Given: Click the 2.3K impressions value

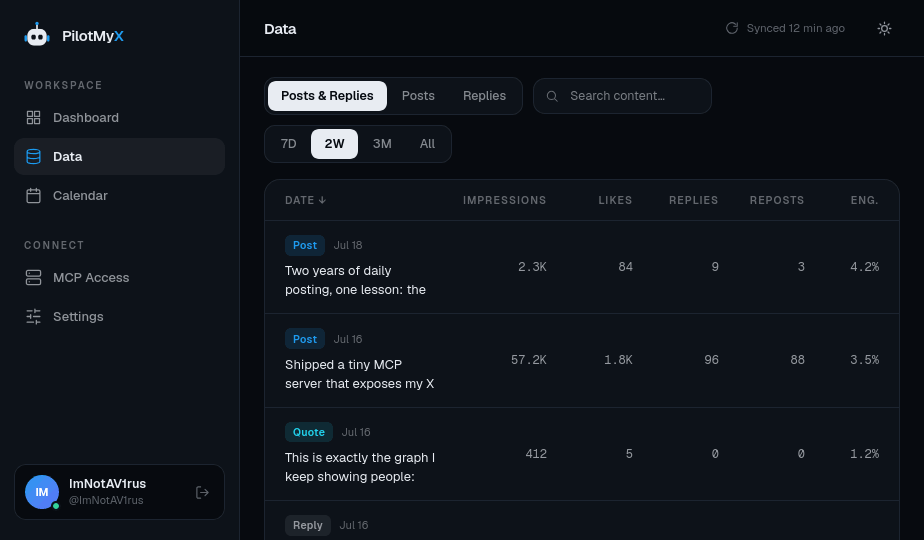Looking at the screenshot, I should [x=532, y=267].
